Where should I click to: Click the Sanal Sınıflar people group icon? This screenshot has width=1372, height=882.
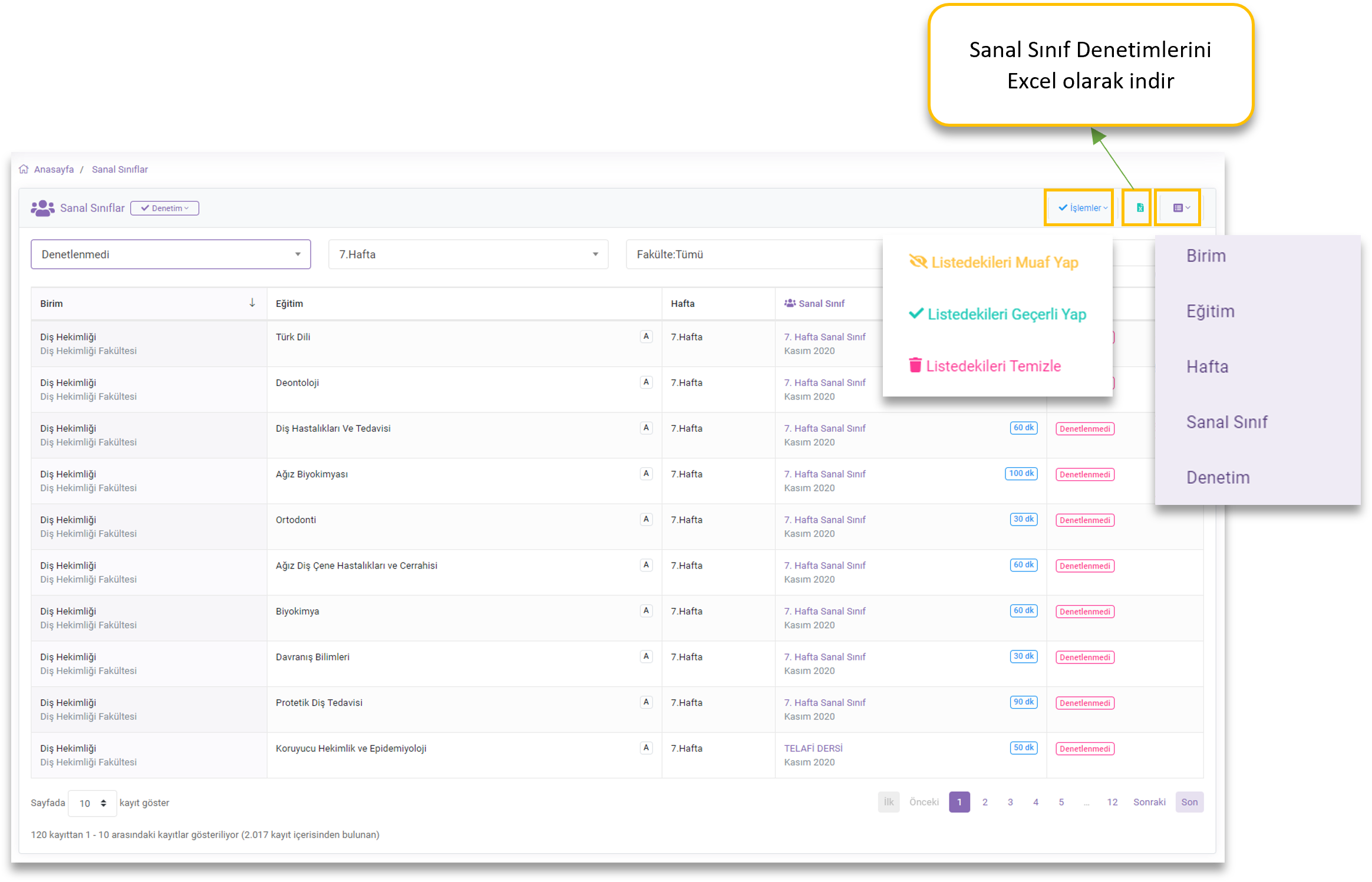coord(42,208)
